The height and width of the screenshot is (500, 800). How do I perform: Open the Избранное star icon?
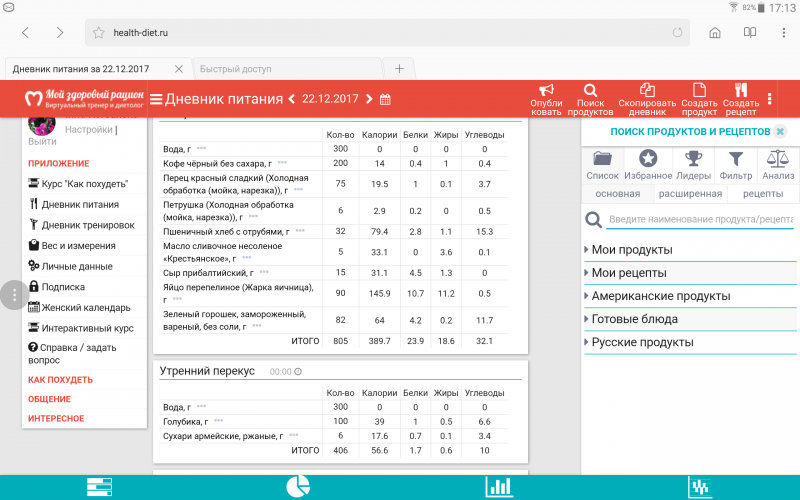click(x=648, y=158)
